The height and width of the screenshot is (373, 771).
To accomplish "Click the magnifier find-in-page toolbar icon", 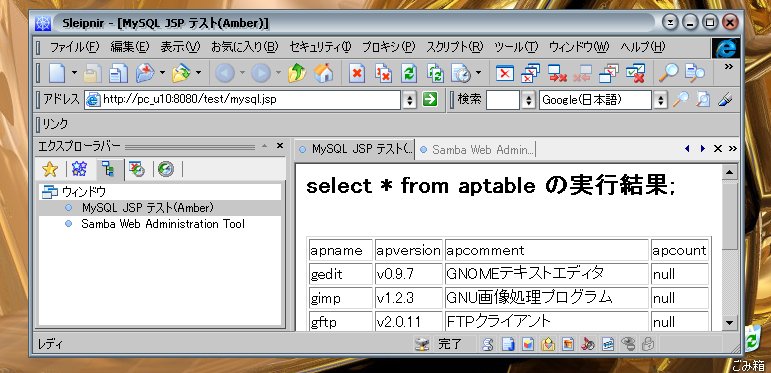I will [x=669, y=74].
